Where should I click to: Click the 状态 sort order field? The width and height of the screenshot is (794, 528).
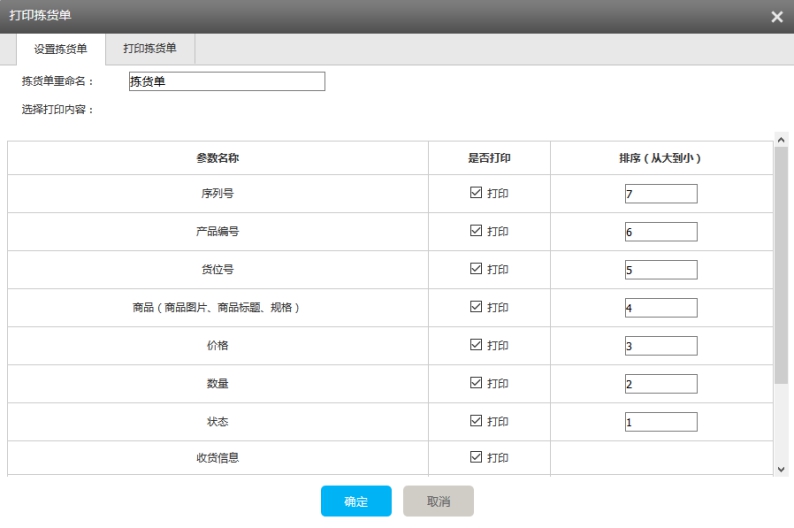click(x=660, y=422)
